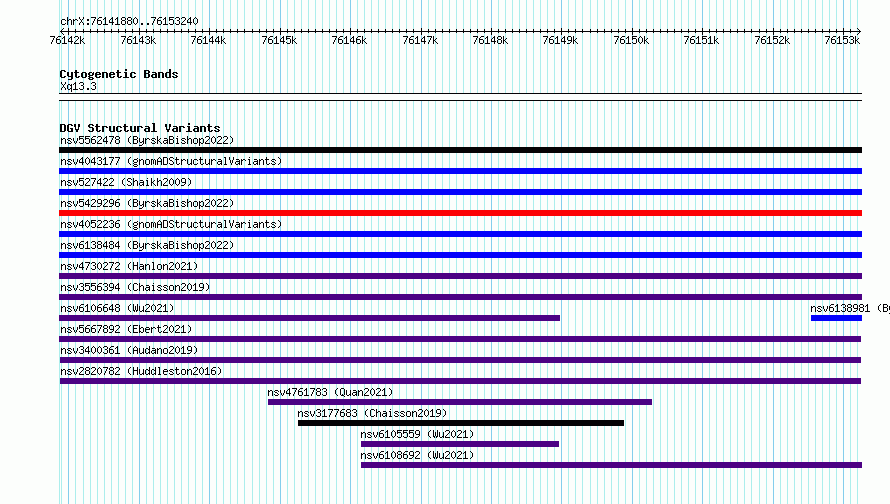This screenshot has height=504, width=890.
Task: Select the purple nsv6105559 variant bar
Action: [460, 444]
